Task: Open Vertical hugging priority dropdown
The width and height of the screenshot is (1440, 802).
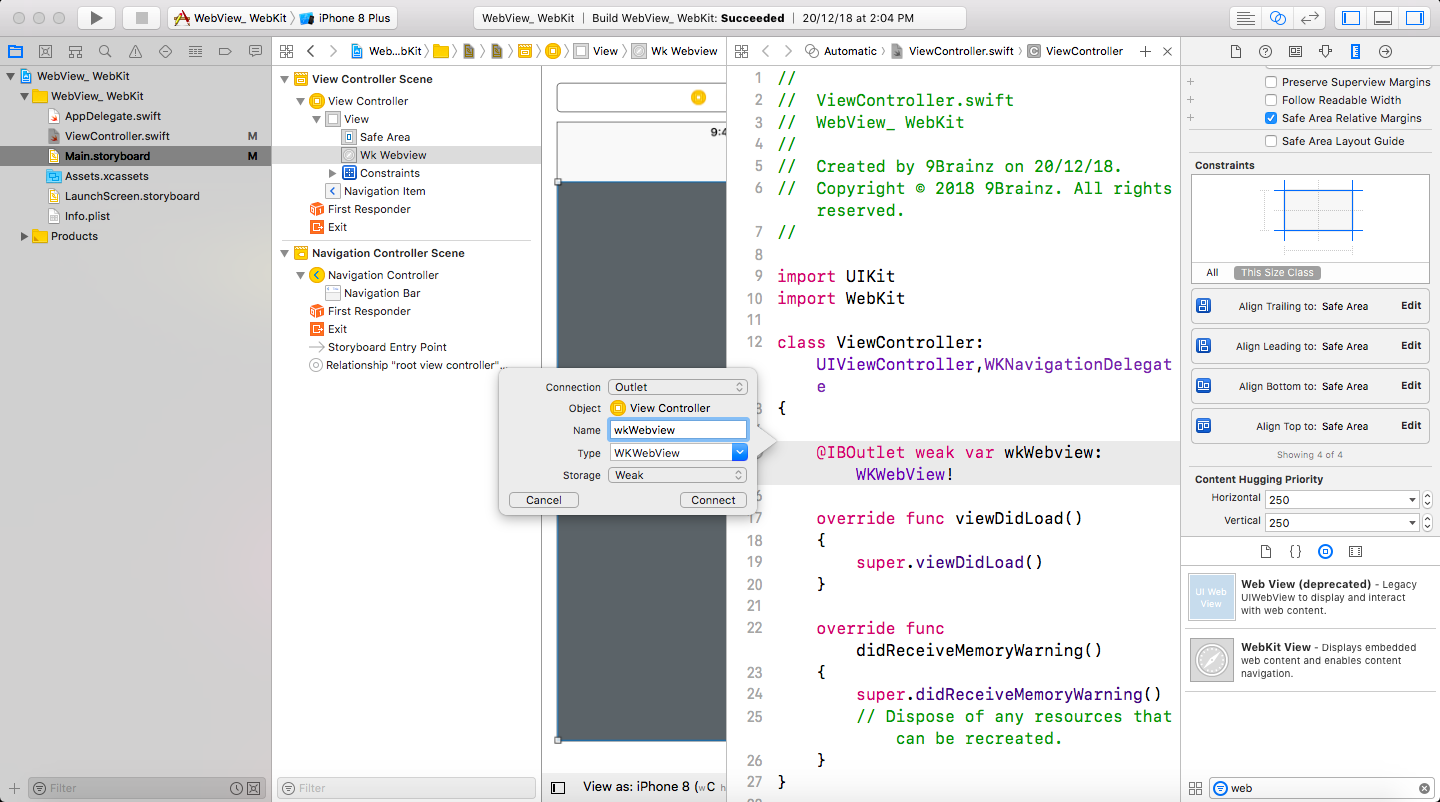Action: (1412, 522)
